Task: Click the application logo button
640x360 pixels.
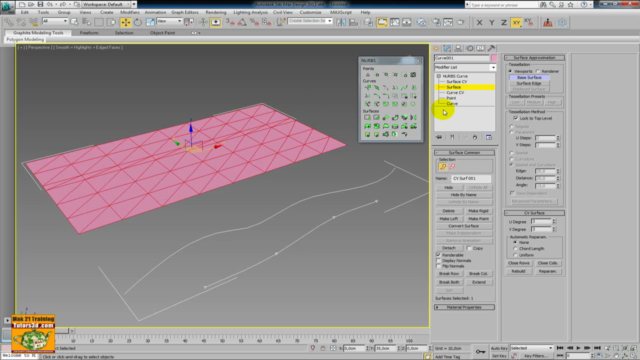Action: [7, 6]
